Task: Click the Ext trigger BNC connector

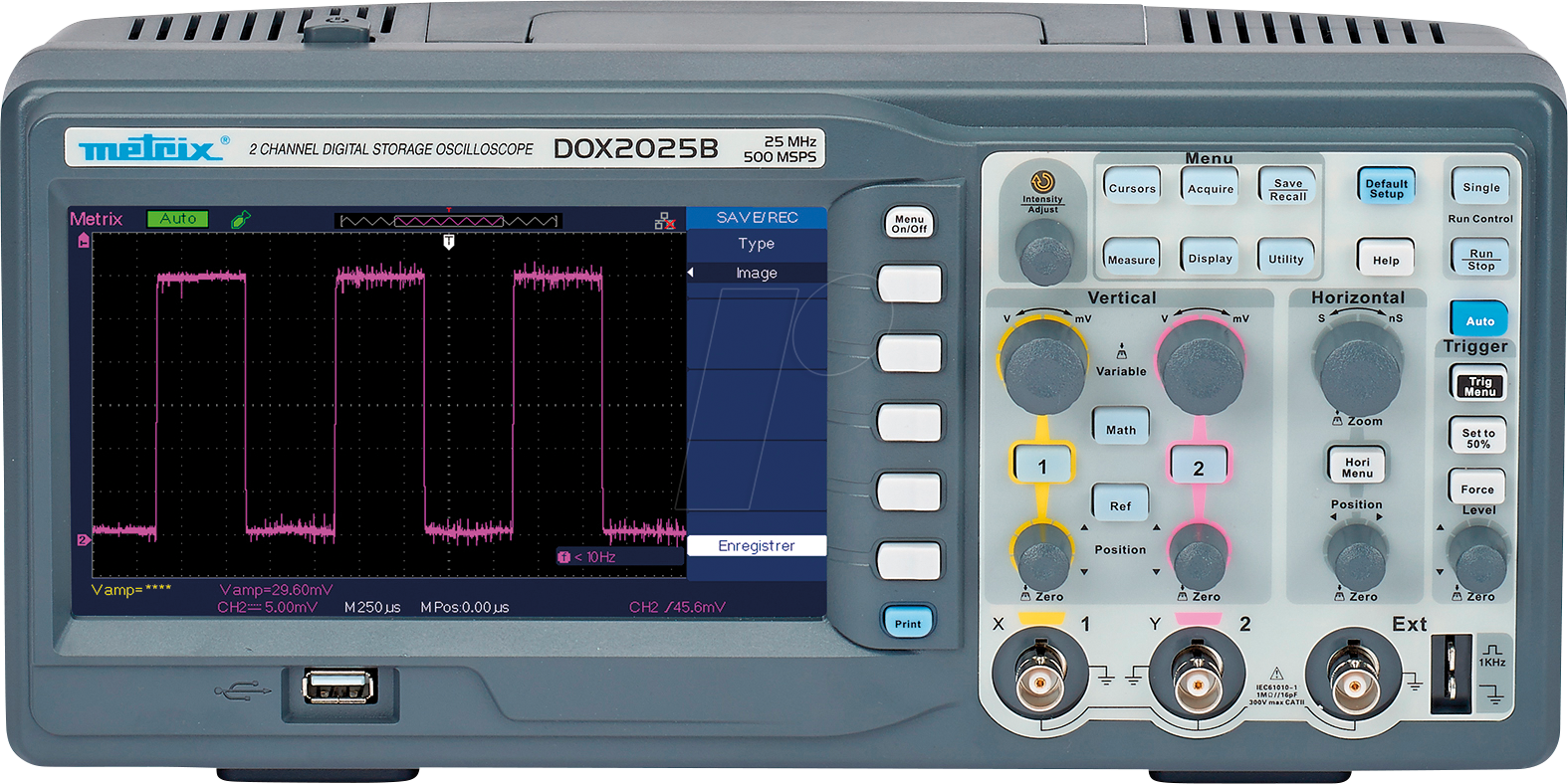Action: coord(1354,683)
